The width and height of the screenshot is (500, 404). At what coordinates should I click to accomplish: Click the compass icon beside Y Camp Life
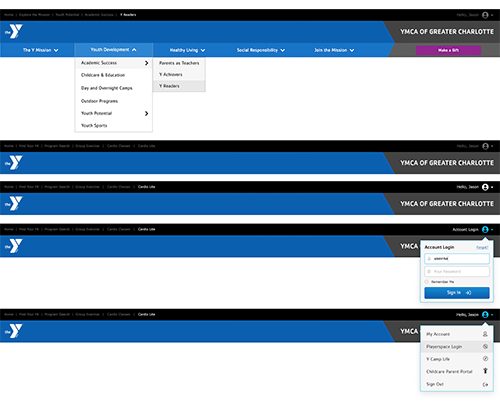(485, 359)
